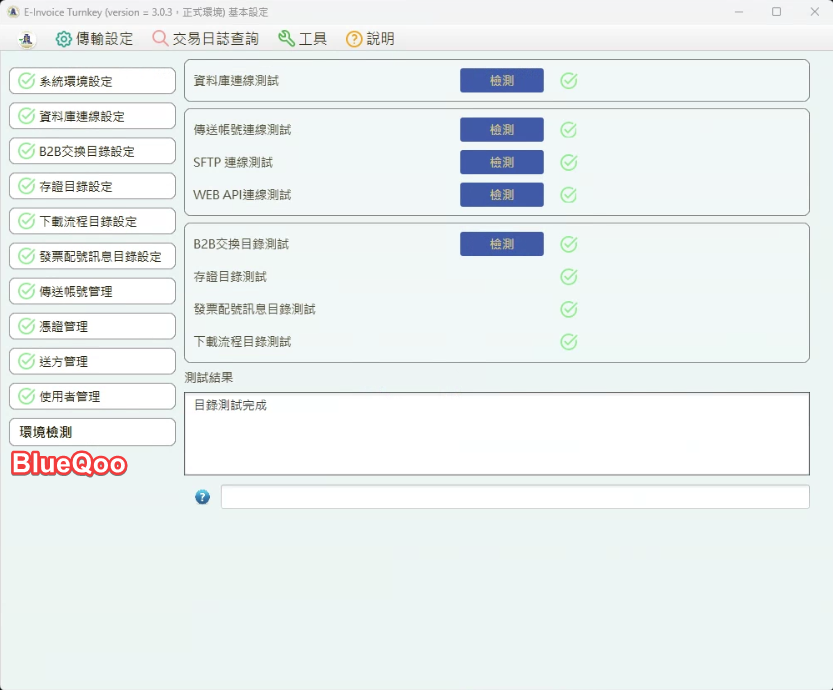The width and height of the screenshot is (833, 690).
Task: Click the text field beside the help icon
Action: click(514, 497)
